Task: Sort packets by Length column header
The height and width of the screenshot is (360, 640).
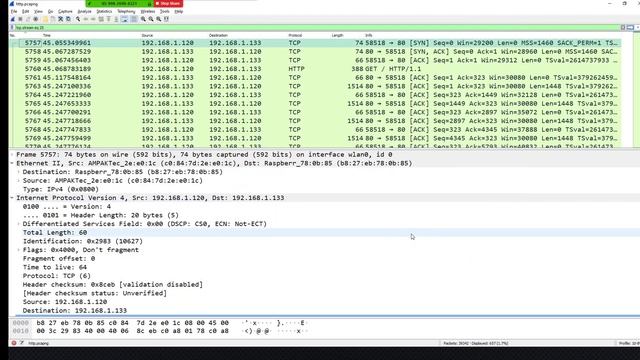Action: pyautogui.click(x=337, y=36)
